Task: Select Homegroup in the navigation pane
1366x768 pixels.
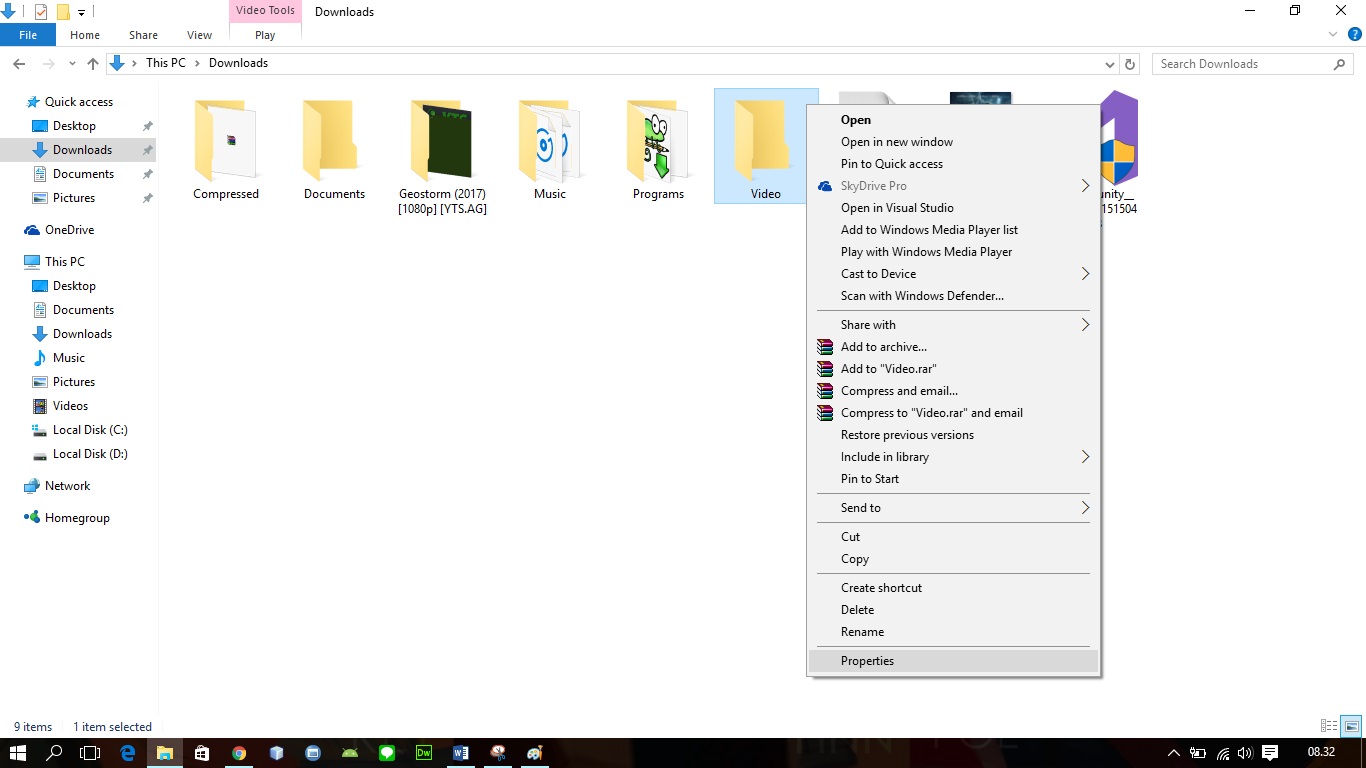Action: pyautogui.click(x=77, y=518)
